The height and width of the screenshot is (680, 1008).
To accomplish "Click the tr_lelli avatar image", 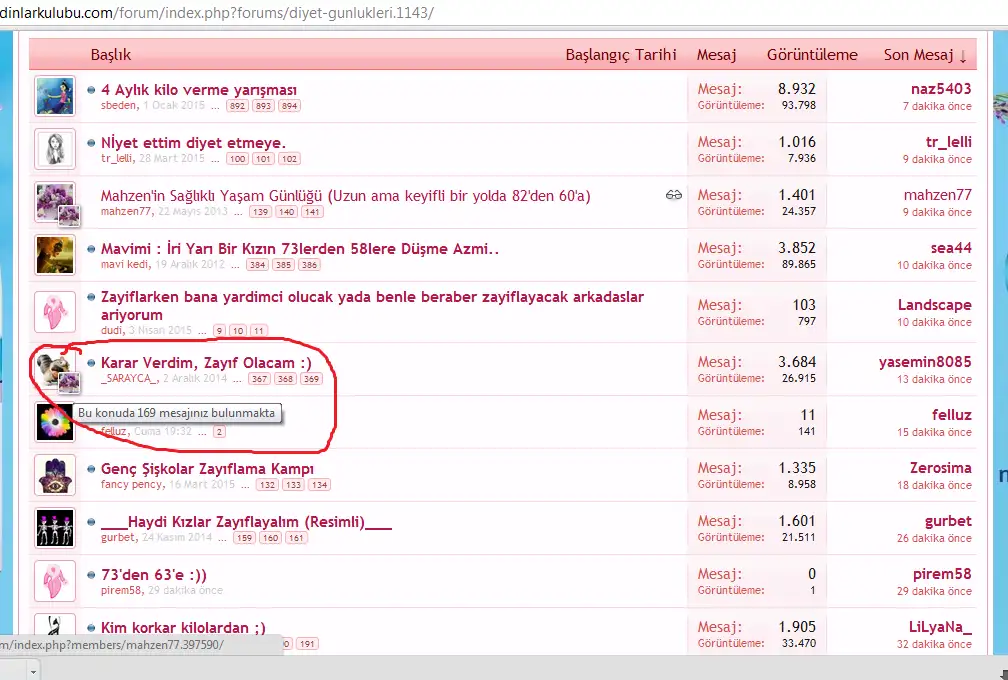I will tap(55, 149).
